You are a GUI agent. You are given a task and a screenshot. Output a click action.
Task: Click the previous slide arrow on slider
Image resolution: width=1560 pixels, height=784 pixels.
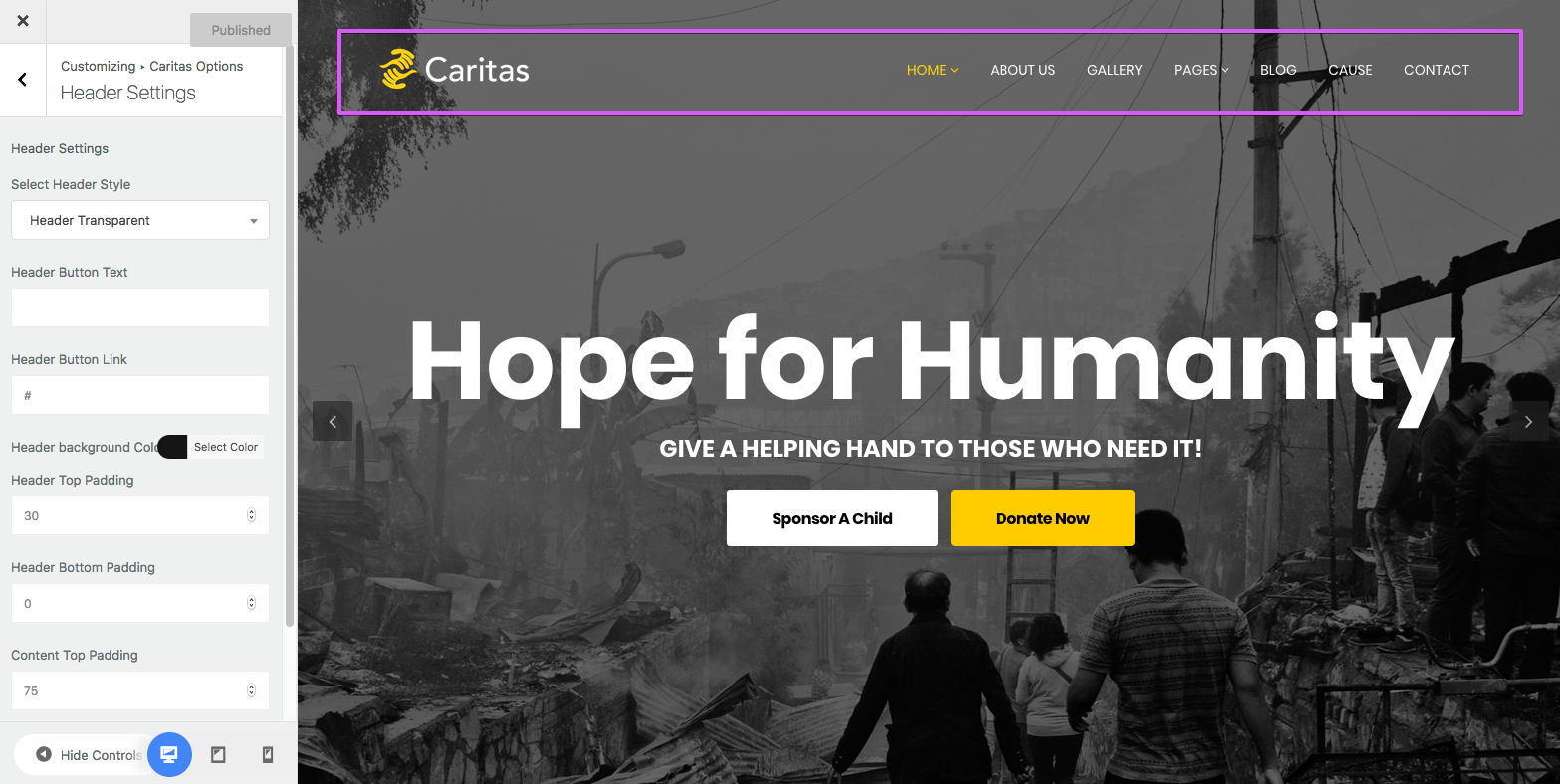(x=333, y=421)
